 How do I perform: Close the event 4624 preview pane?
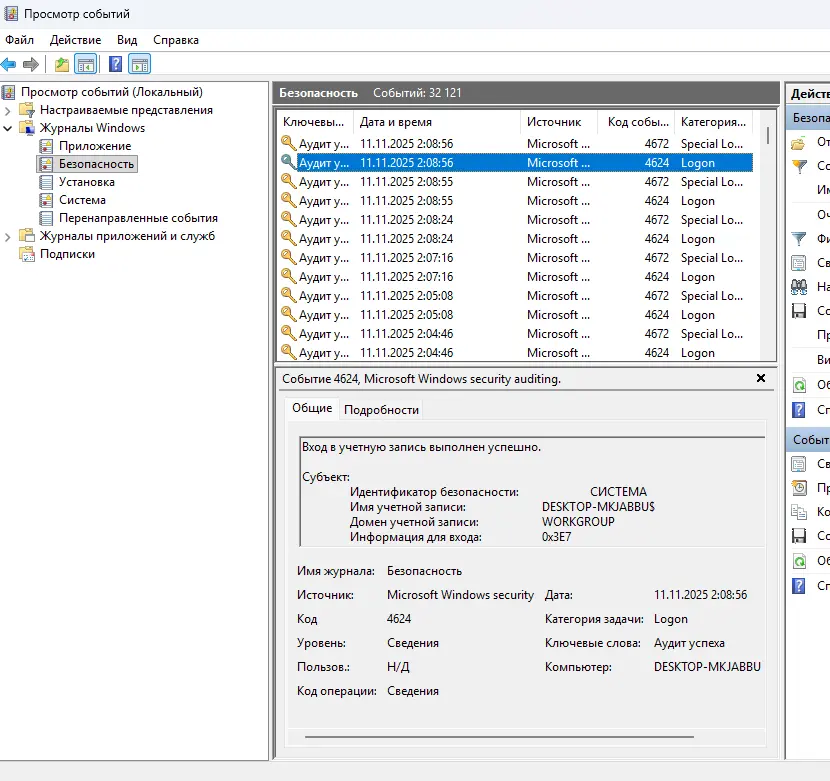click(x=761, y=379)
